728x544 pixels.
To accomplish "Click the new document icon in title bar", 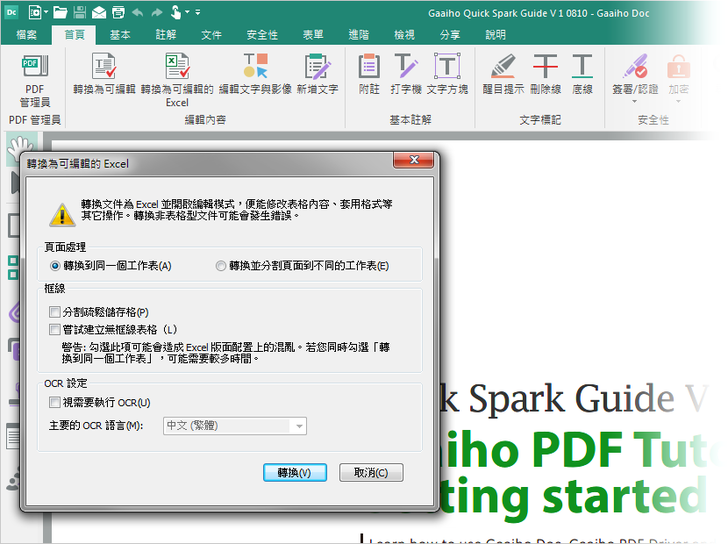I will (x=35, y=13).
